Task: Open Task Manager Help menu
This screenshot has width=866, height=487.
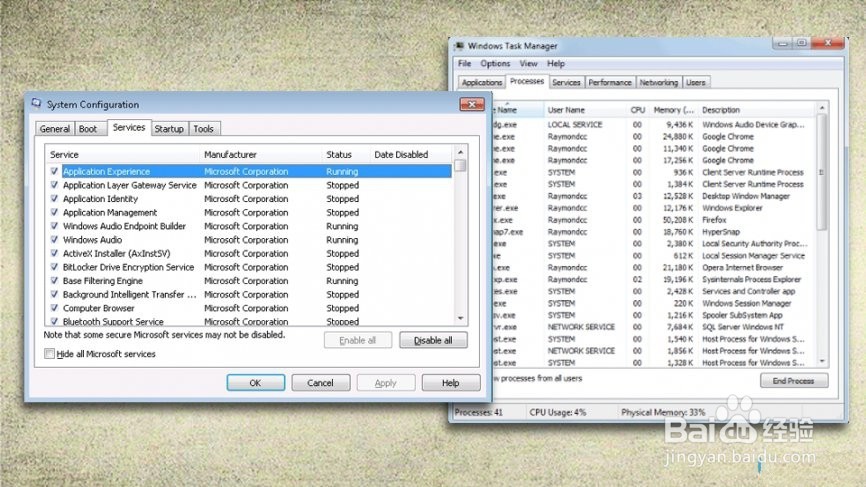Action: point(556,63)
